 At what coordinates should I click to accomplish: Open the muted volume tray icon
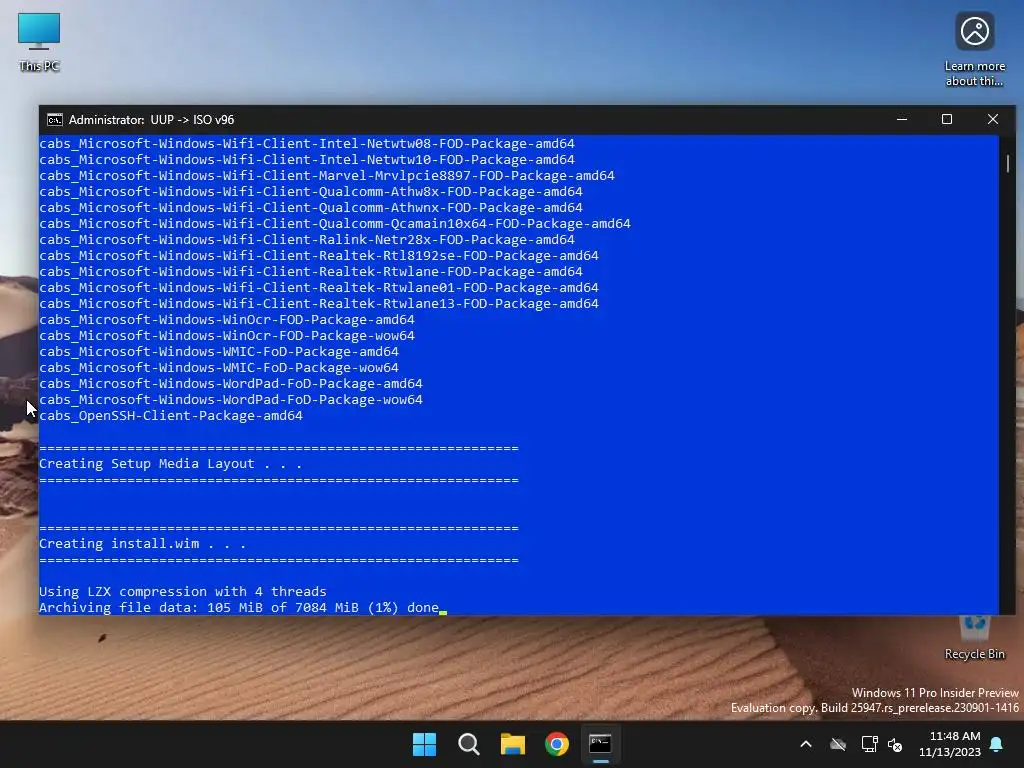(895, 744)
